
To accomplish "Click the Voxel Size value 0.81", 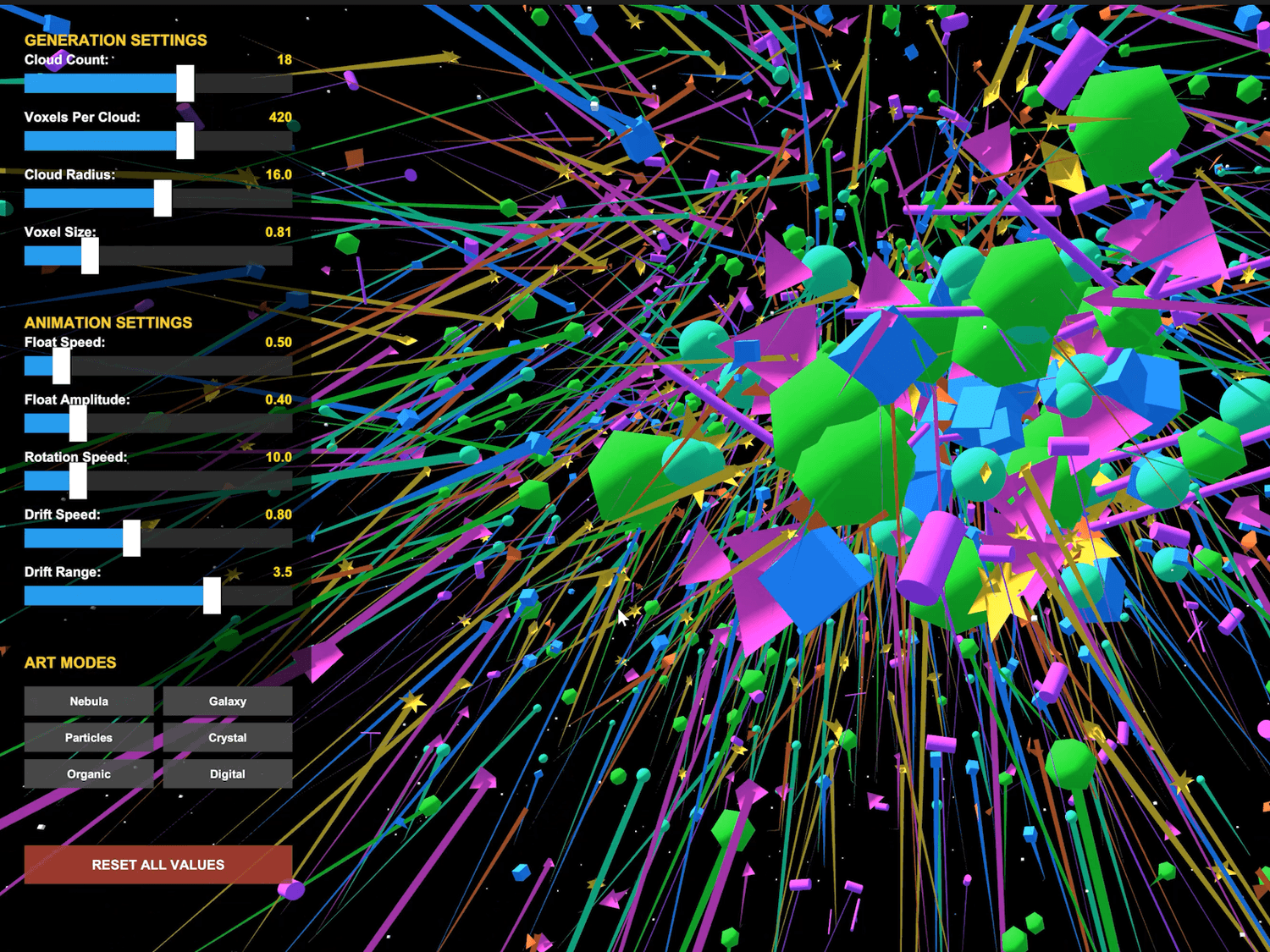I will [x=279, y=233].
